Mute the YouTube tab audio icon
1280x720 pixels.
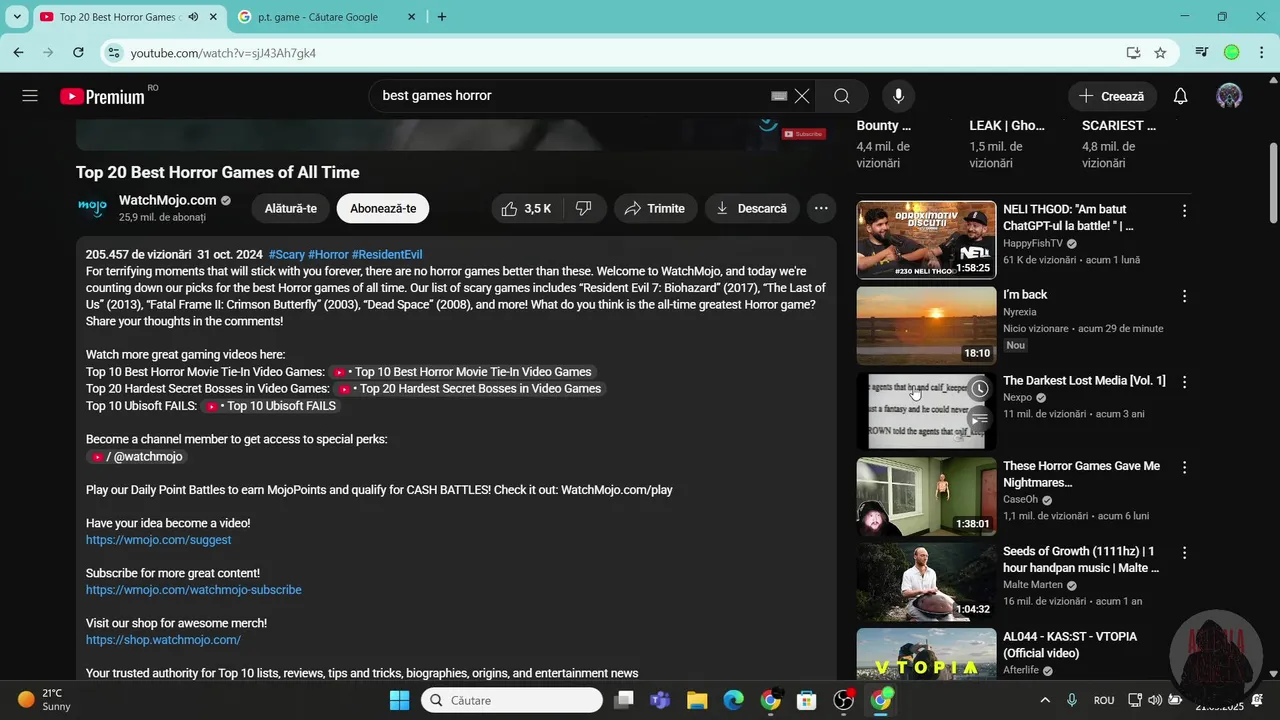click(192, 17)
